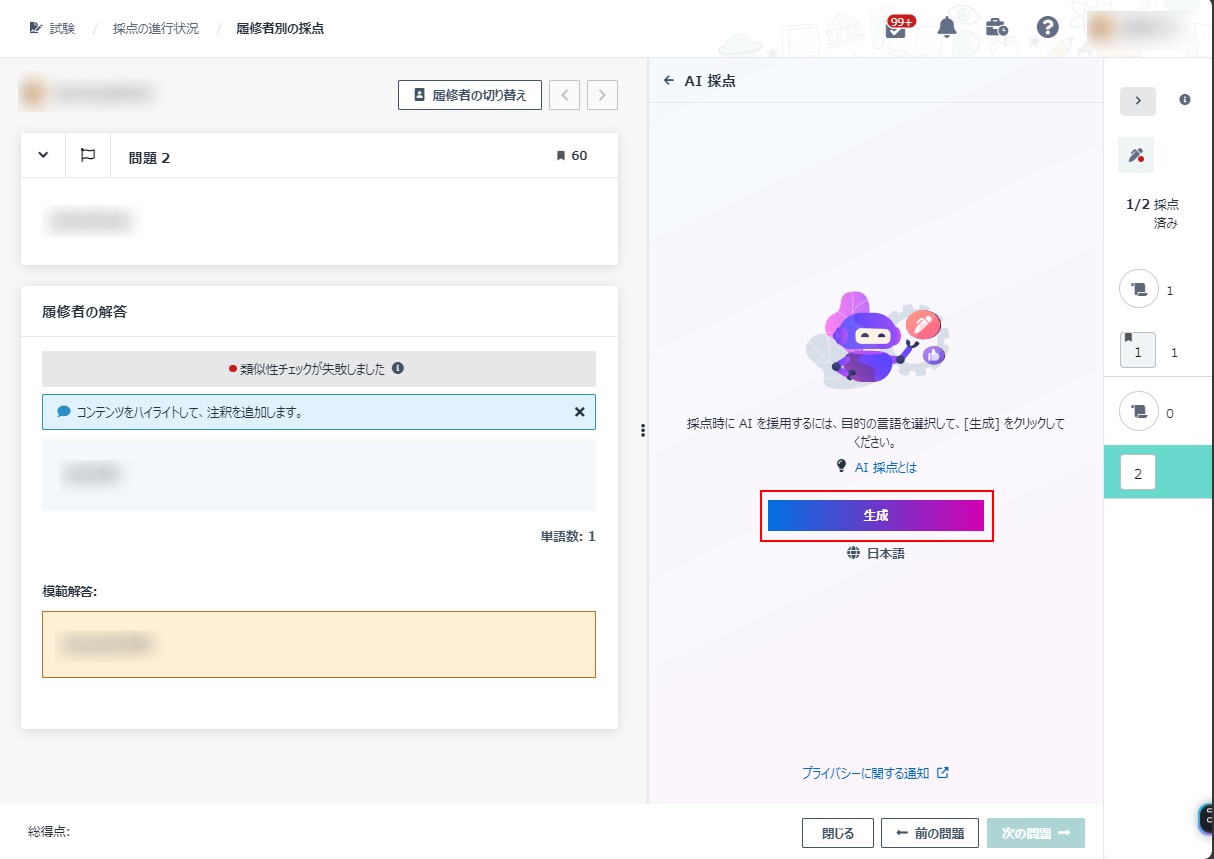Click the info icon in right sidebar

coord(1185,100)
